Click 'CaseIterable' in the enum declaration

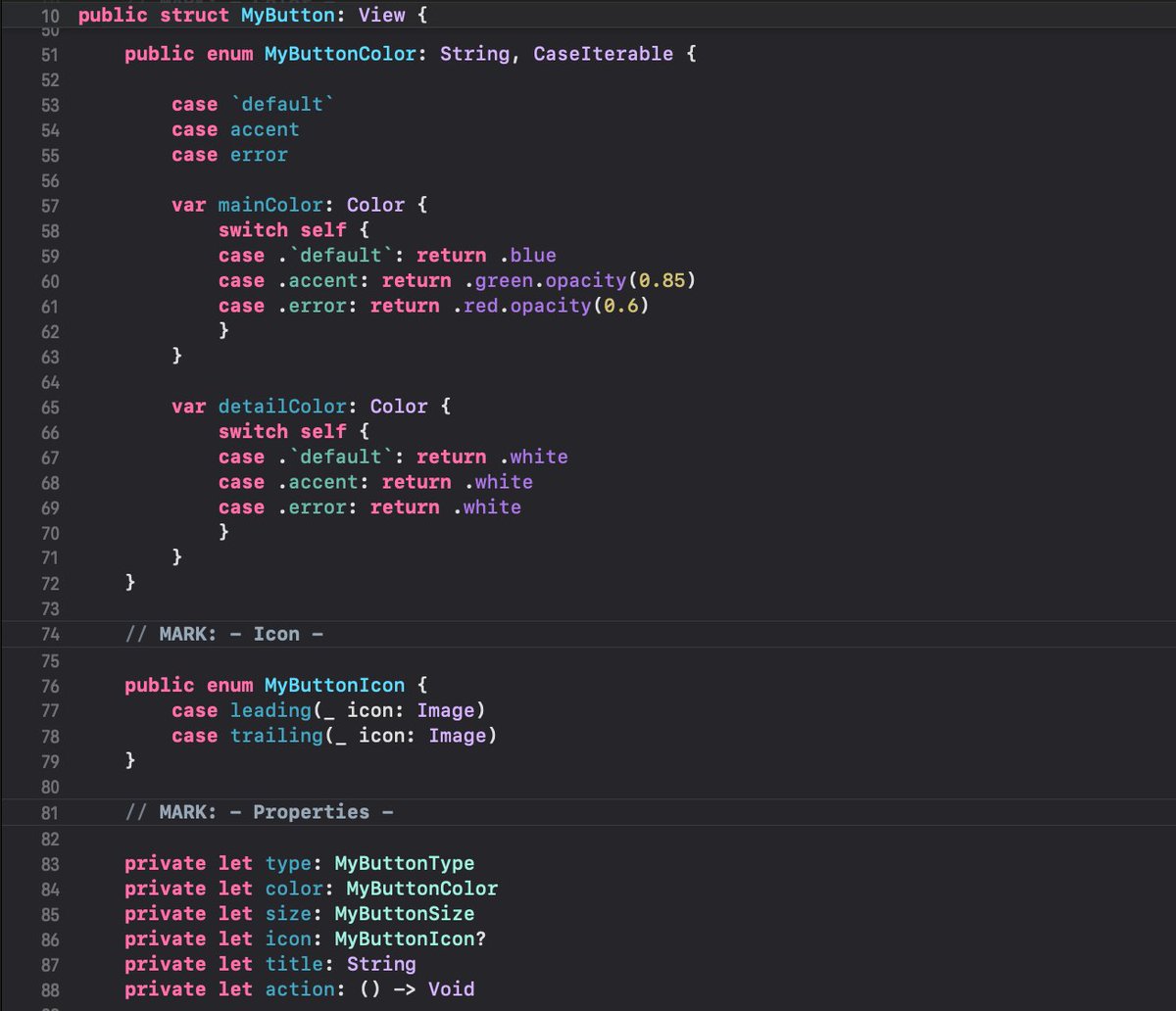pos(603,54)
